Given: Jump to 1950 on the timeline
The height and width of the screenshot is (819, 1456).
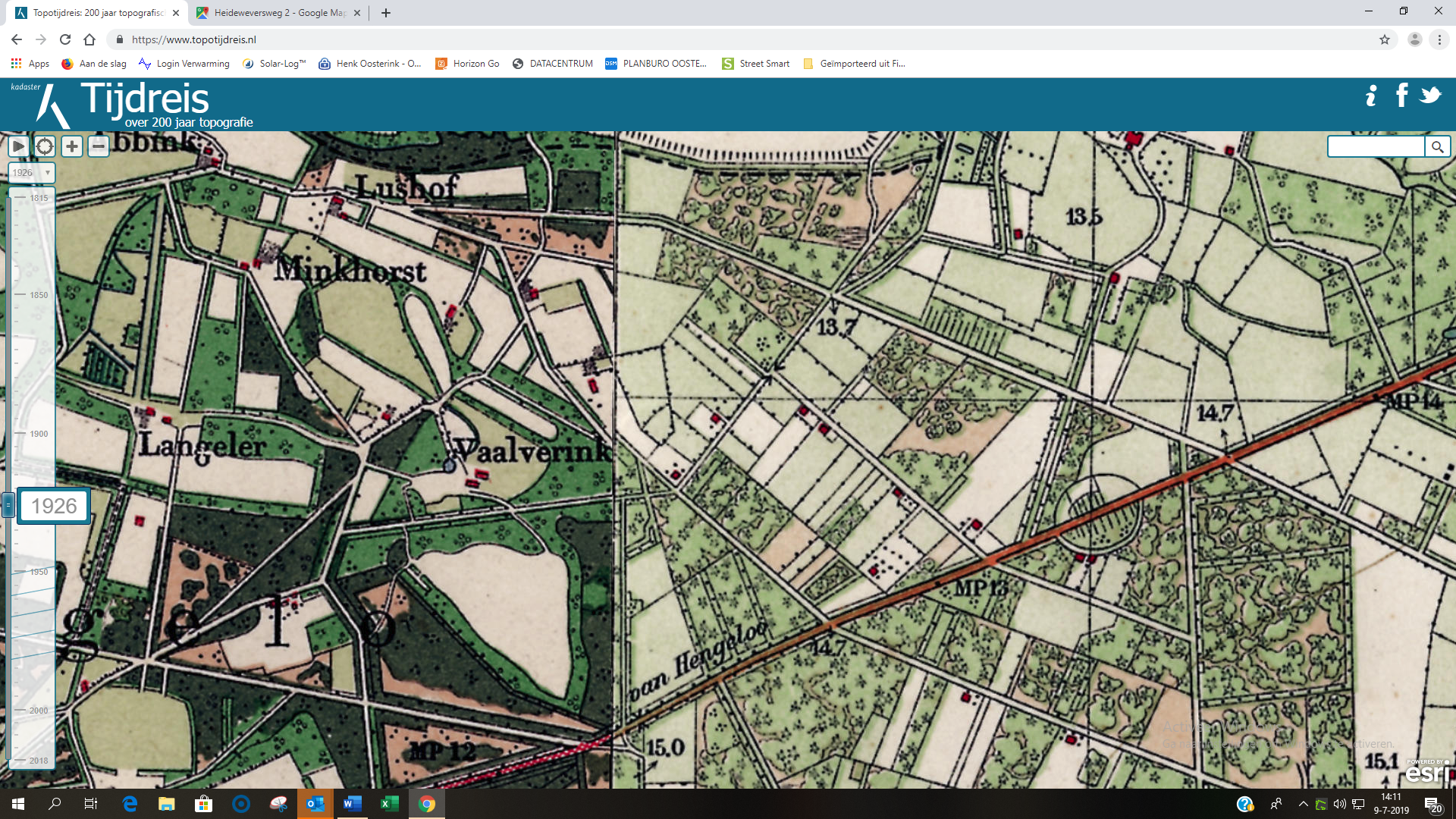Looking at the screenshot, I should pyautogui.click(x=39, y=572).
